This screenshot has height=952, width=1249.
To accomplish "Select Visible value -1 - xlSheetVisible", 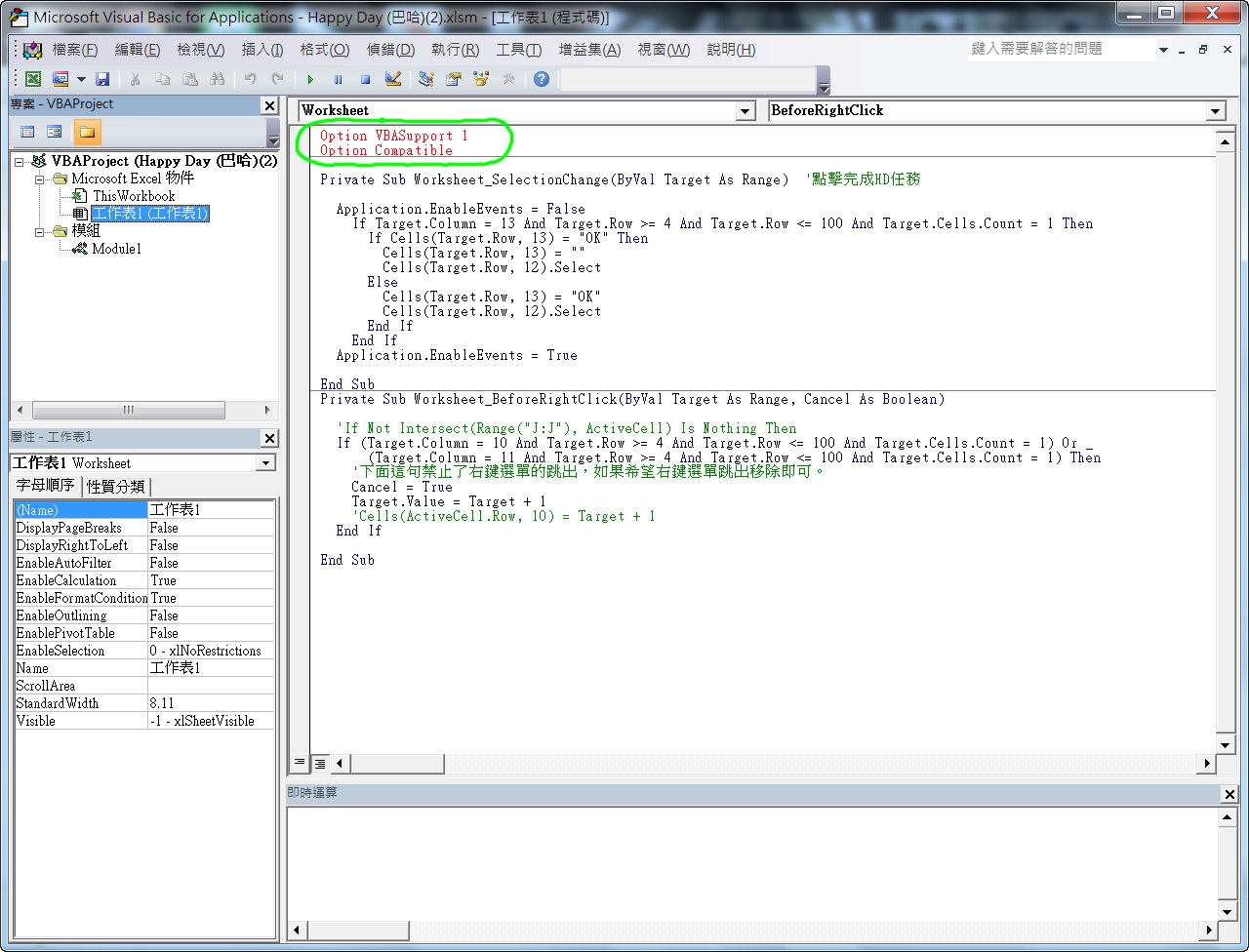I will (211, 721).
